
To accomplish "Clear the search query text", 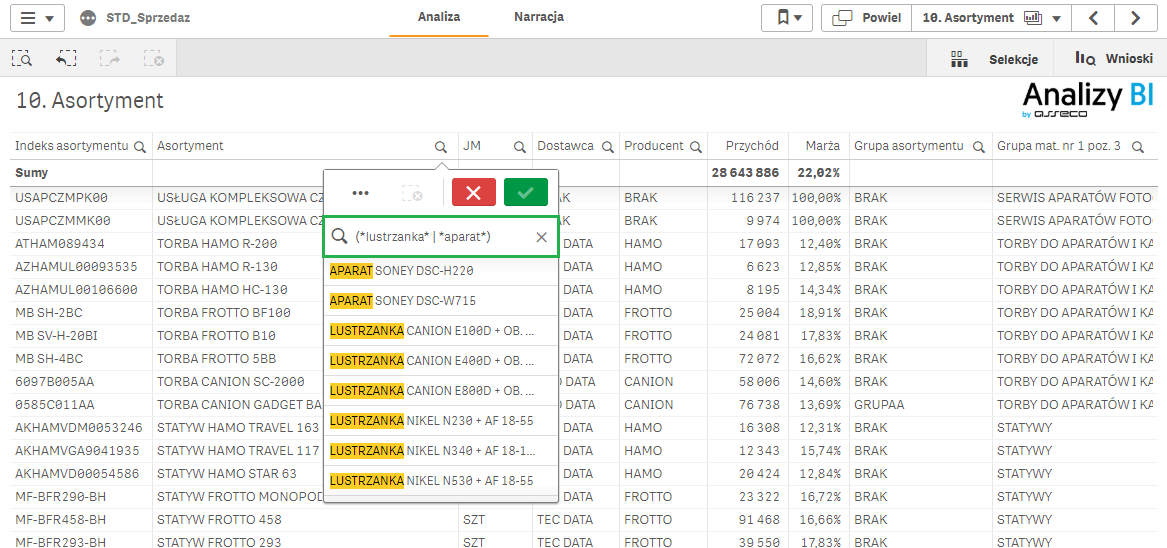I will pos(542,237).
